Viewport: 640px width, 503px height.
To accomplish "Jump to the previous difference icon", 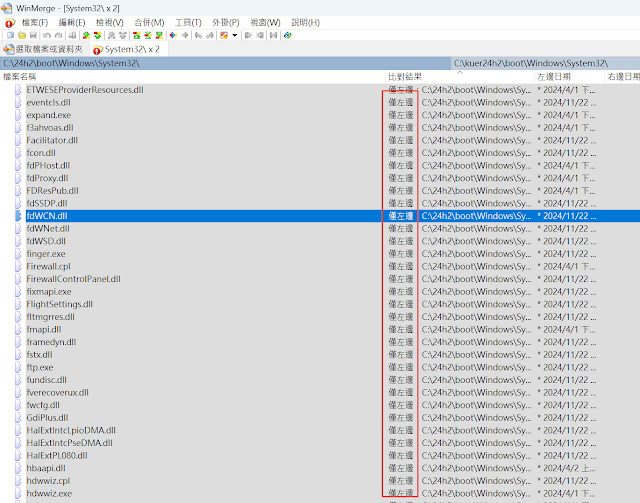I will (98, 36).
